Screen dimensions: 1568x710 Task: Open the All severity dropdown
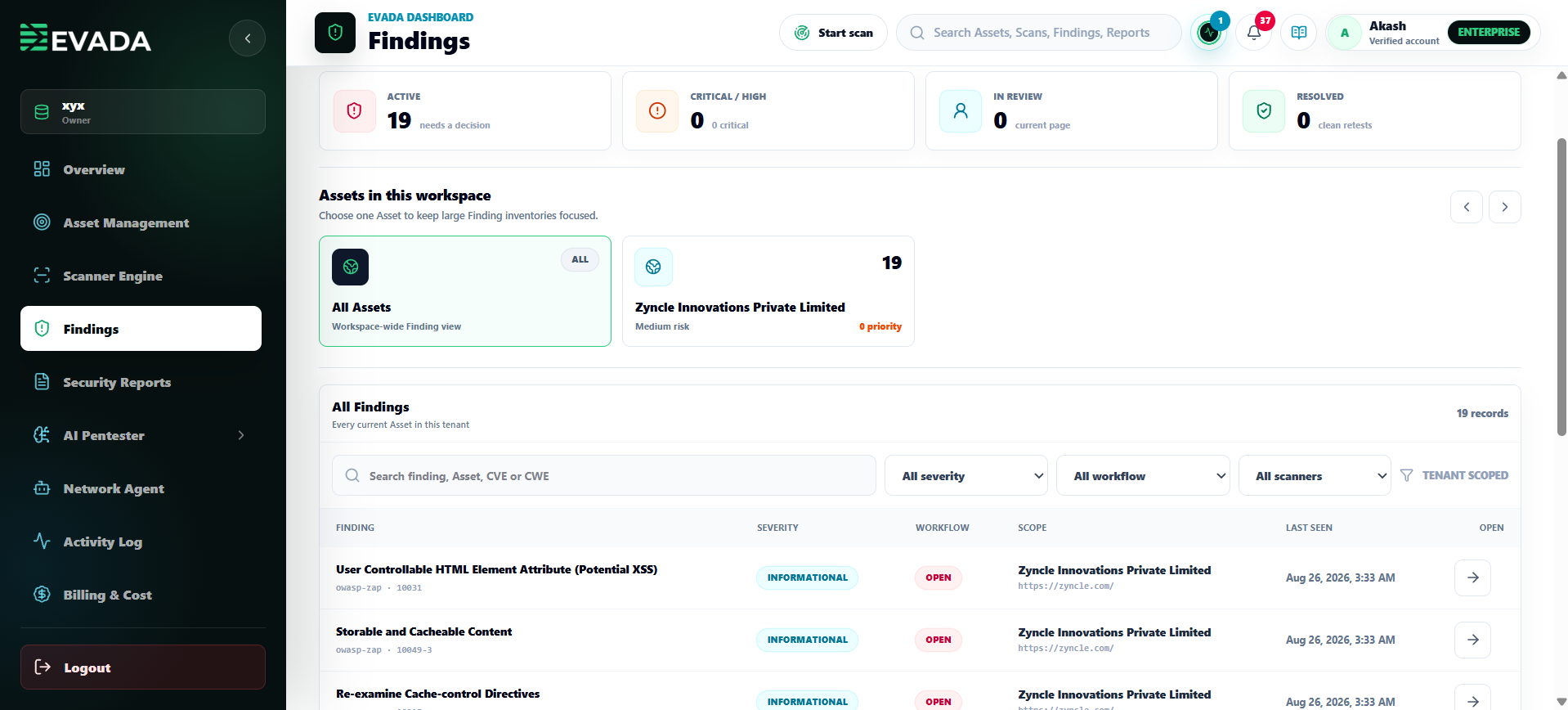point(966,475)
